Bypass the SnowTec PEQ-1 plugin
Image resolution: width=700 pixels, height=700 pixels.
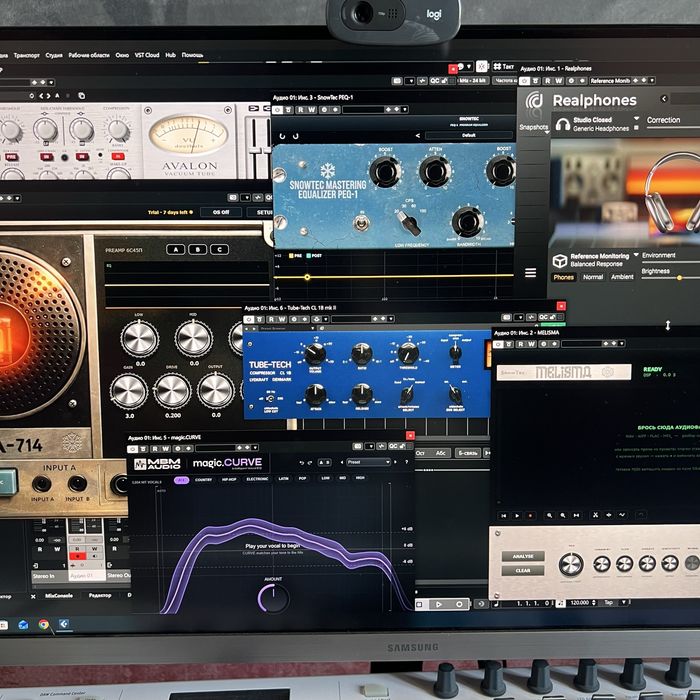coord(277,110)
